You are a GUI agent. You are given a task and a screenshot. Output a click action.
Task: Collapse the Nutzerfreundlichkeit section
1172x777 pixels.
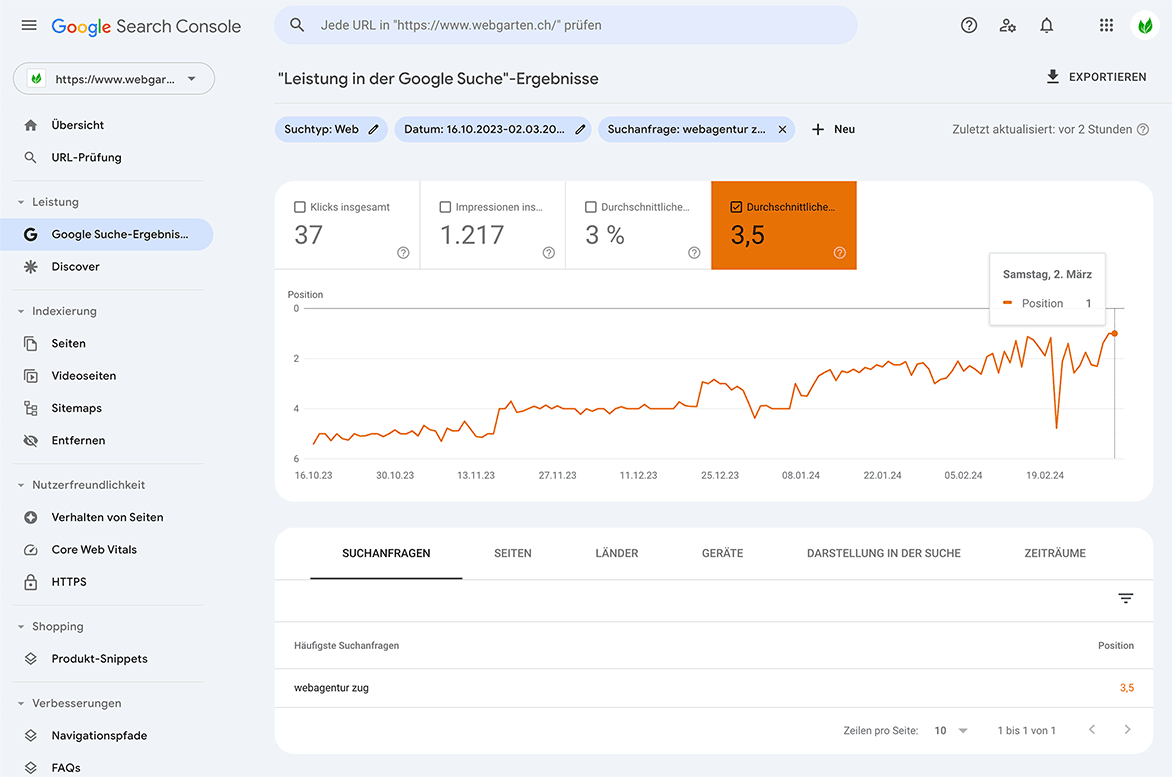pyautogui.click(x=21, y=485)
